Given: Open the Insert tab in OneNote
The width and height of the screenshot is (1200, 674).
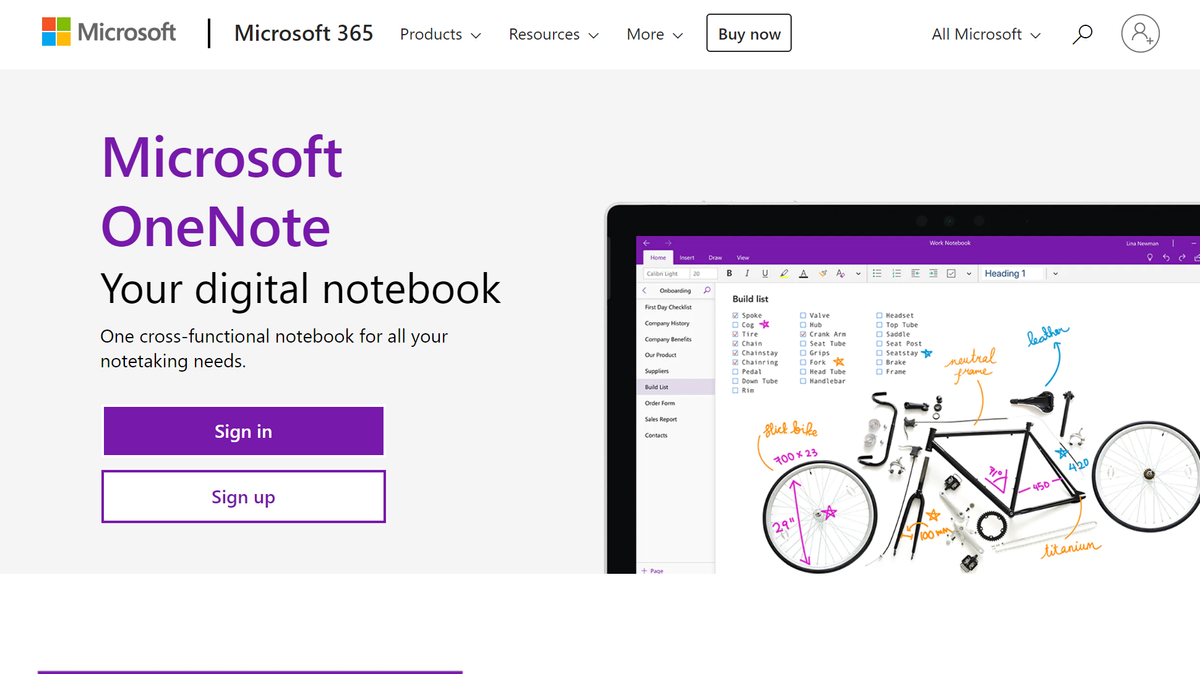Looking at the screenshot, I should coord(687,257).
